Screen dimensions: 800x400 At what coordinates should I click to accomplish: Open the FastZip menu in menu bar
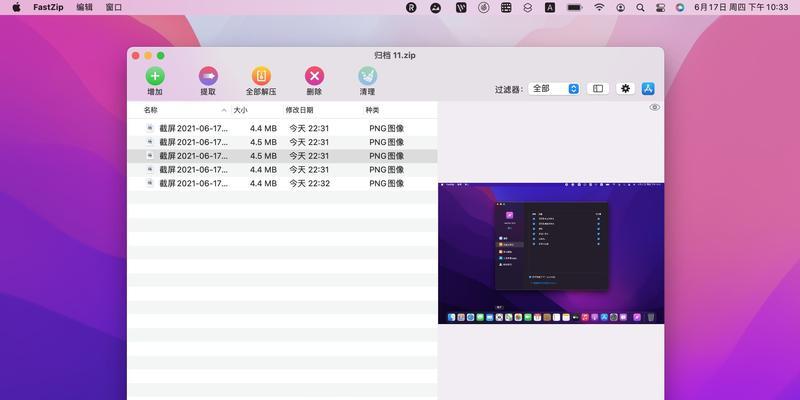(x=48, y=8)
